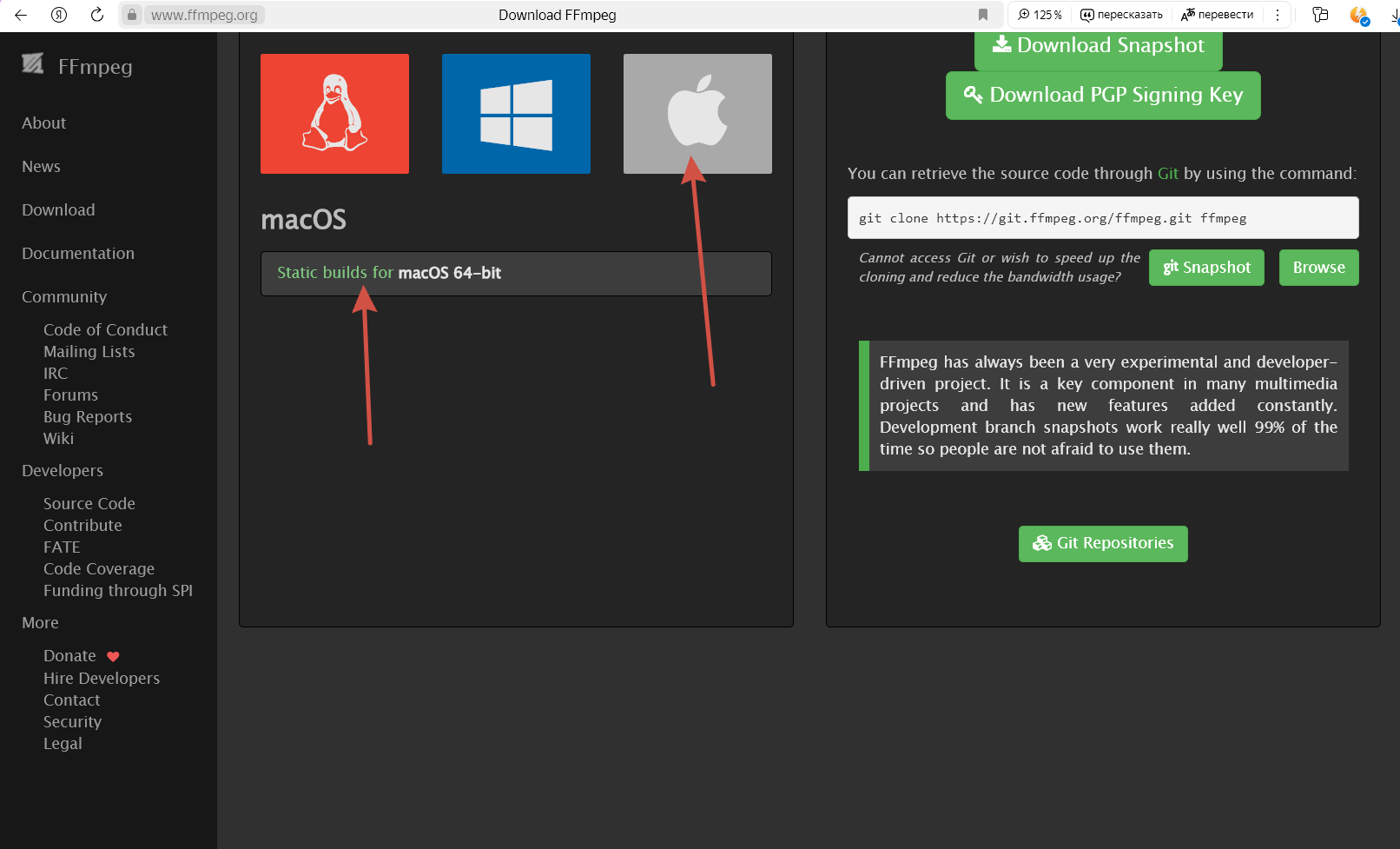Open the News page
Viewport: 1400px width, 849px height.
tap(41, 167)
